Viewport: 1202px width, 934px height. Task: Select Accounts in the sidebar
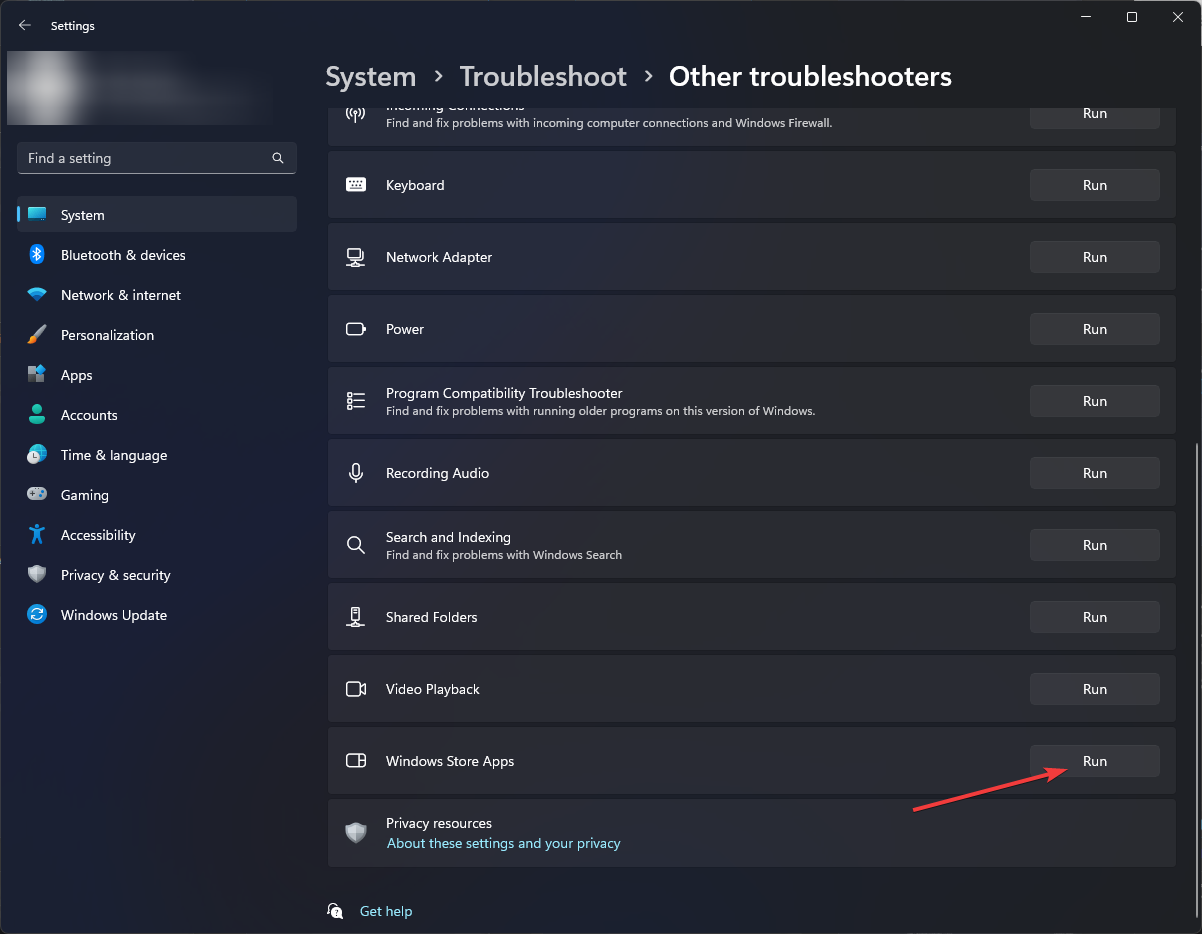[x=89, y=415]
